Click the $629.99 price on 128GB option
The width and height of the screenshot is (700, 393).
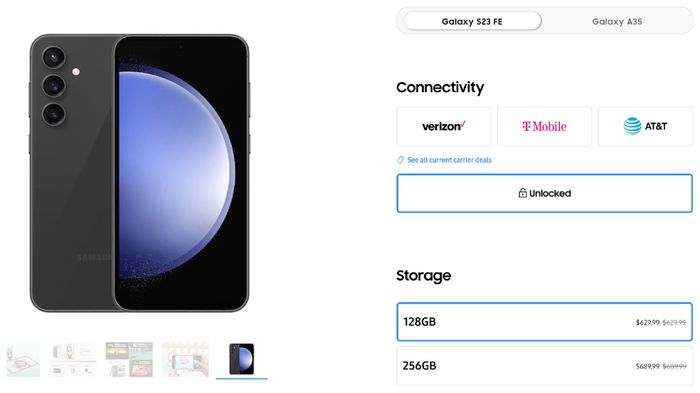(647, 322)
